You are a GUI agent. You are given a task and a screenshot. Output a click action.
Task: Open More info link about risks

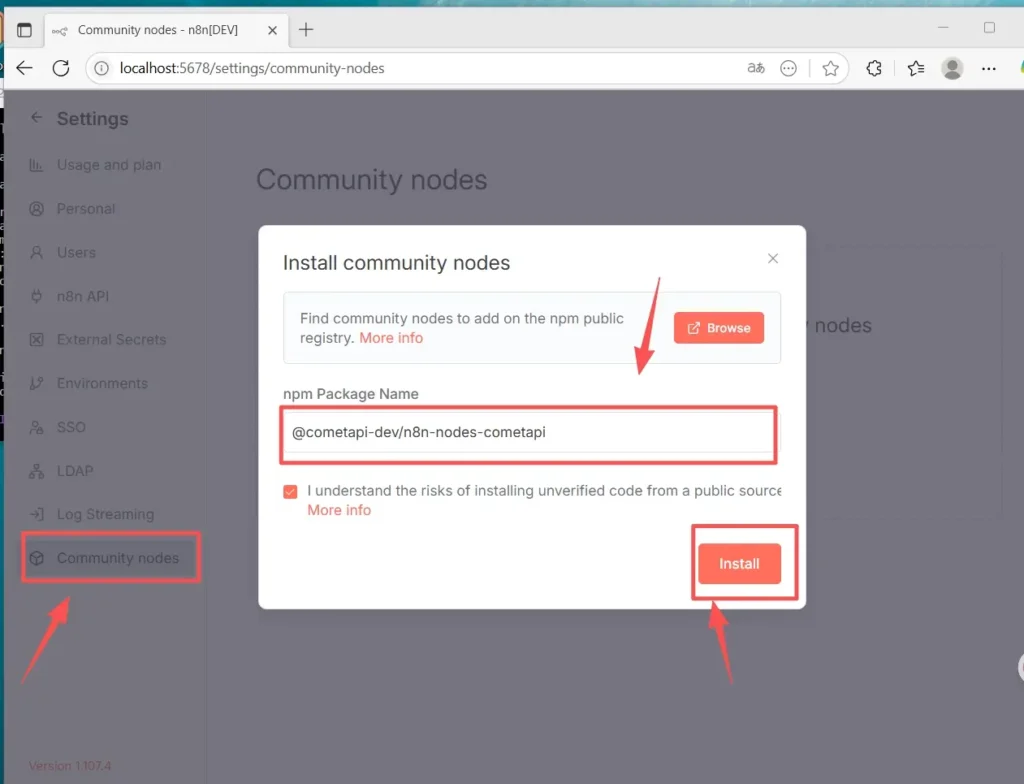click(339, 510)
